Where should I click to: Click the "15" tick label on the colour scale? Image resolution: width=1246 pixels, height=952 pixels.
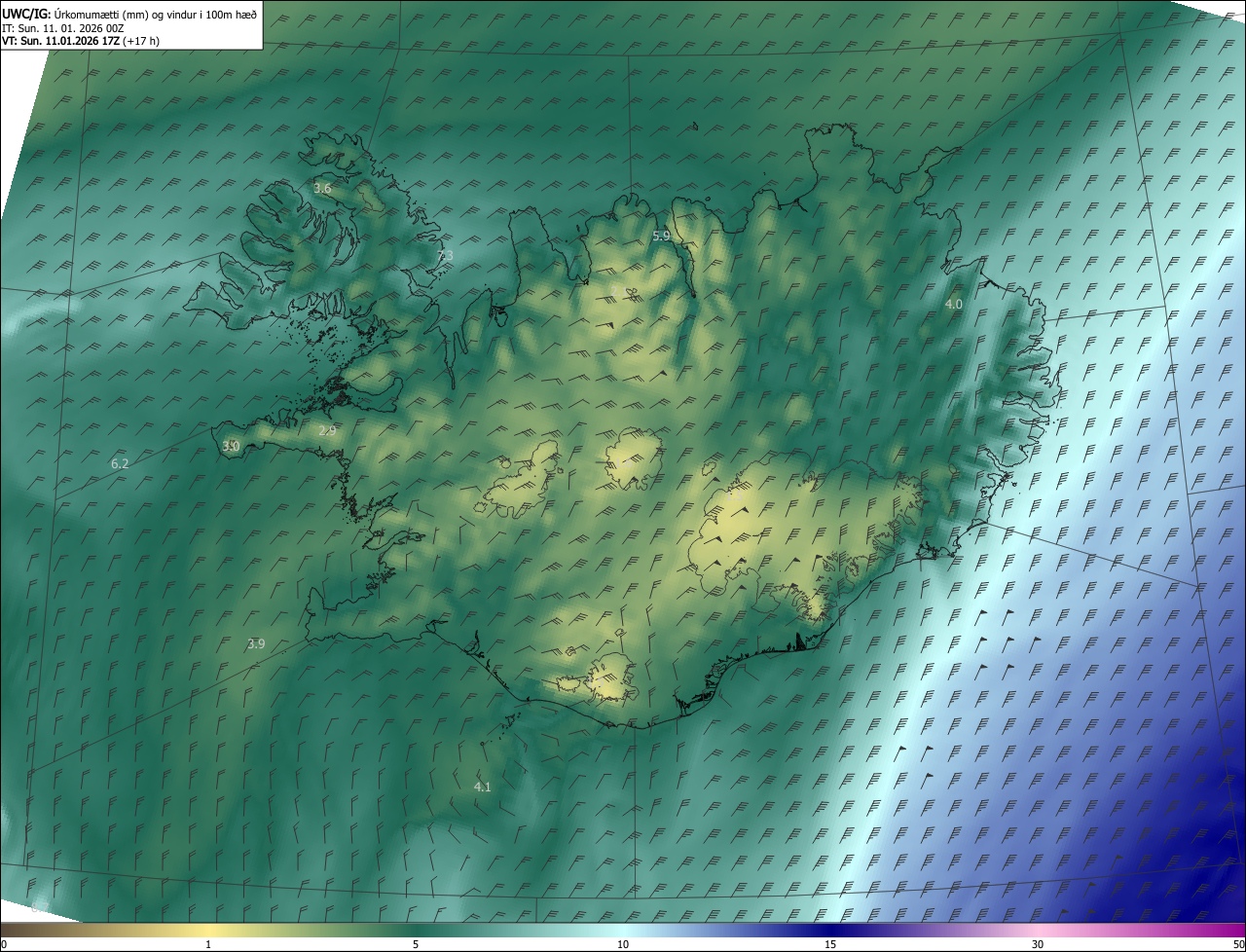[830, 944]
